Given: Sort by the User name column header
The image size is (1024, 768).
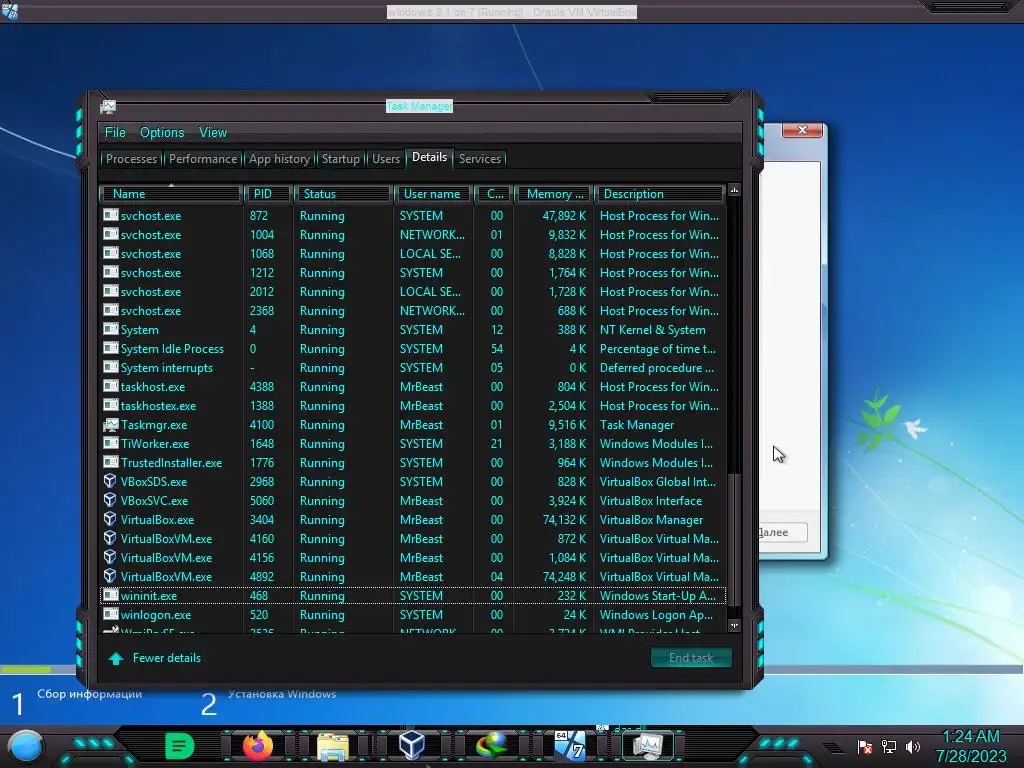Looking at the screenshot, I should (433, 194).
